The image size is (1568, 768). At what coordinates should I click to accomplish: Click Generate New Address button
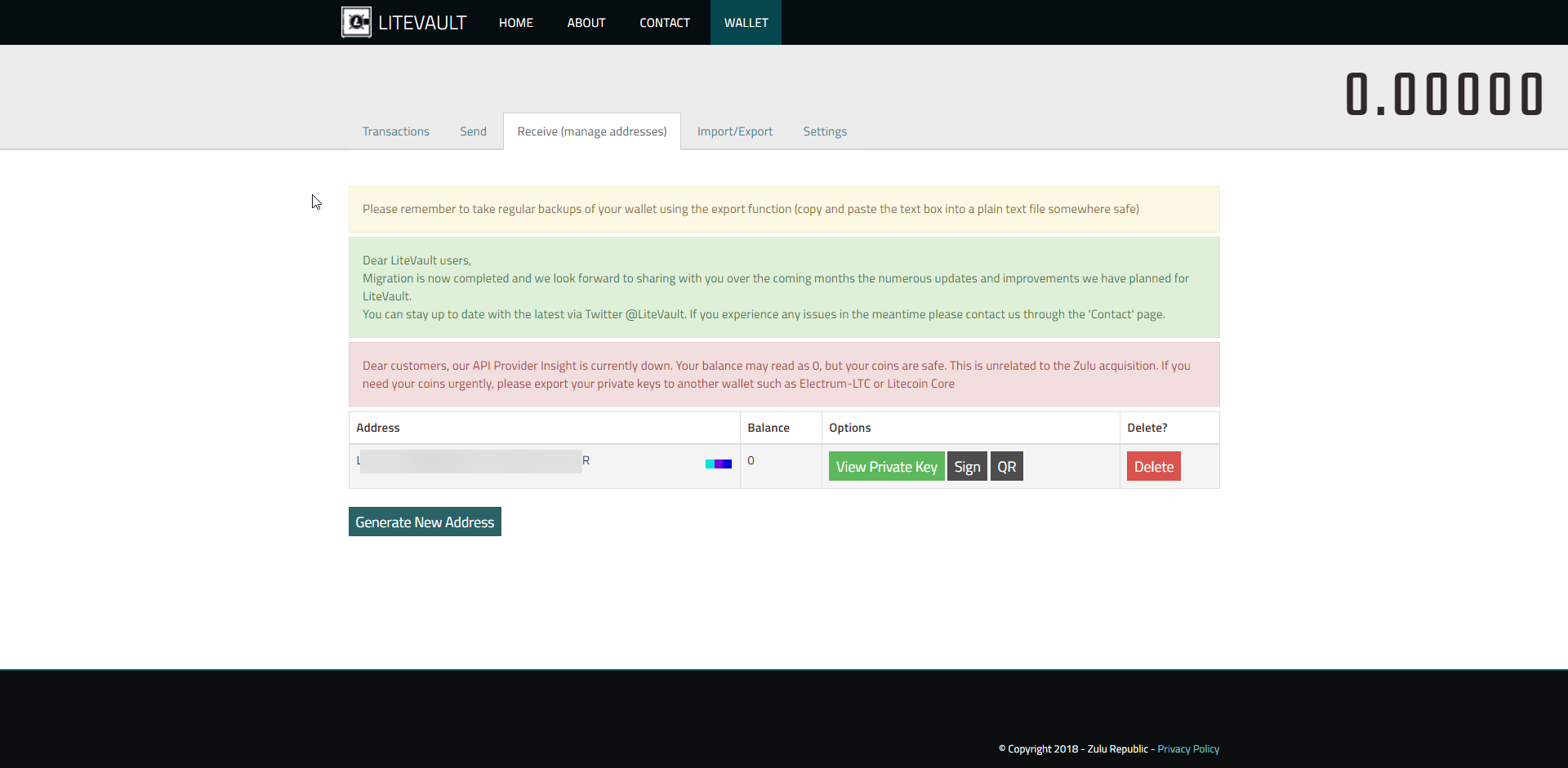pos(425,522)
